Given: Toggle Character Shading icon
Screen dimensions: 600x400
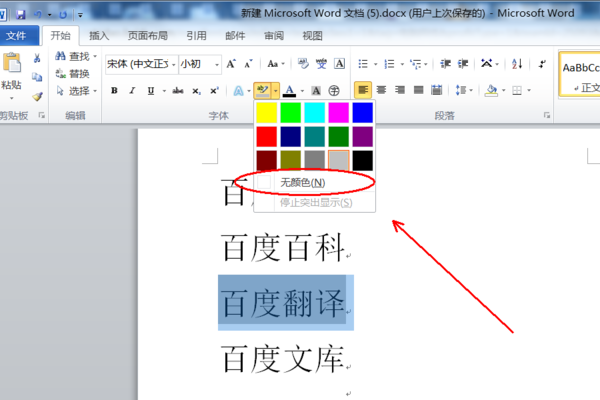Looking at the screenshot, I should tap(316, 91).
